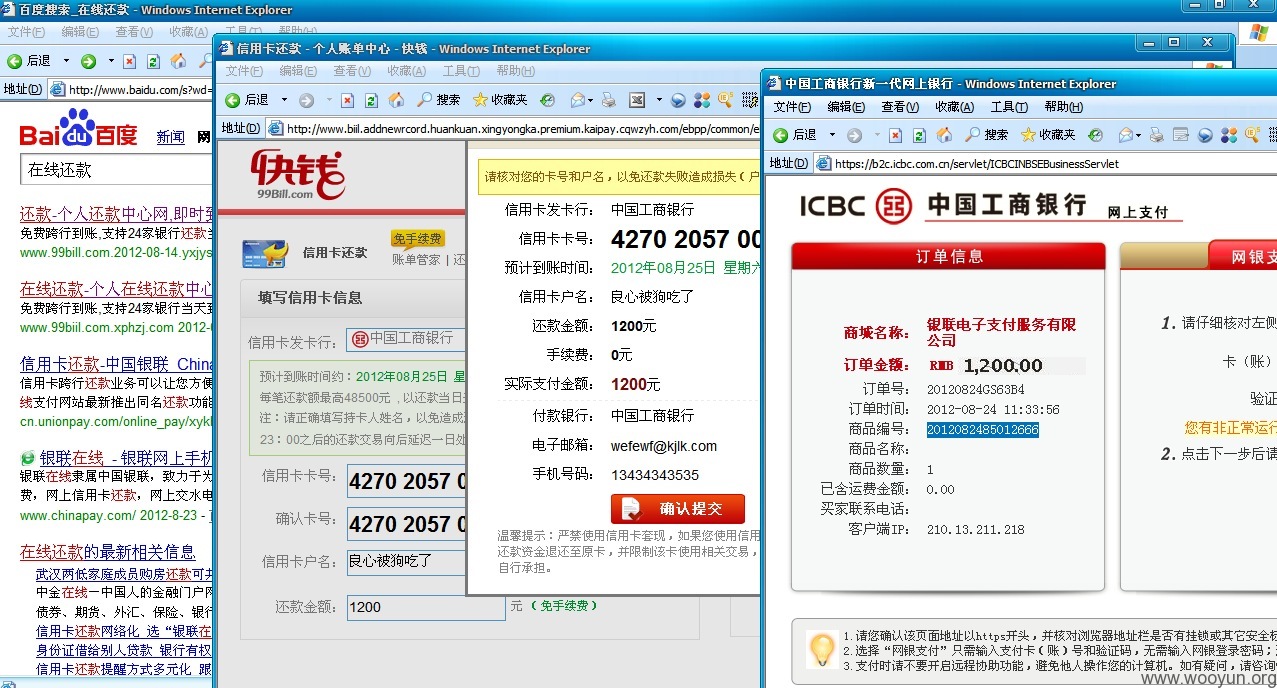Expand Mail dropdown arrow in 快钱 window
The image size is (1277, 688).
coord(590,100)
